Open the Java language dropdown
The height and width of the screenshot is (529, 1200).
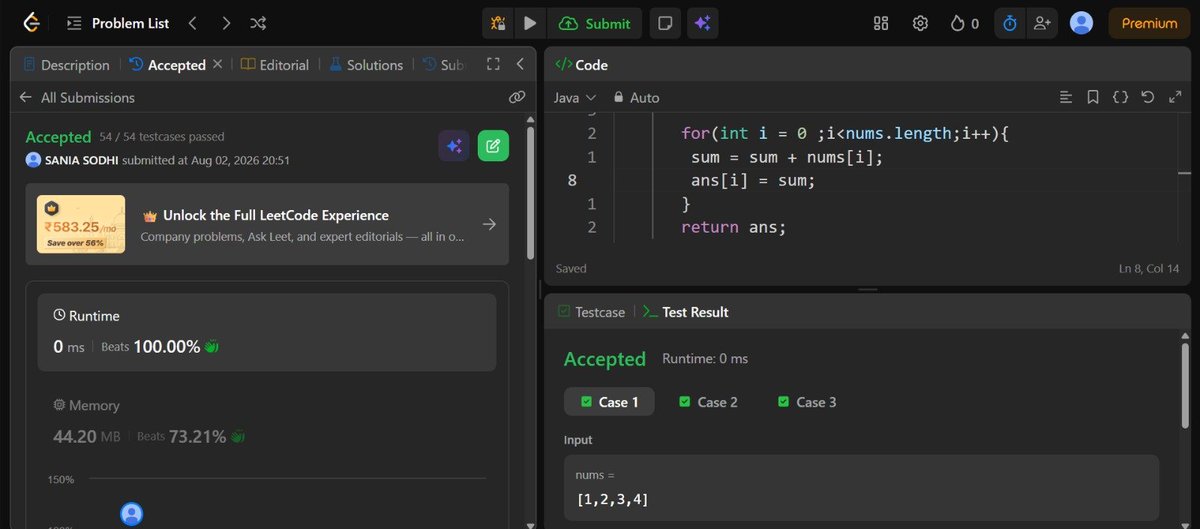(x=575, y=97)
